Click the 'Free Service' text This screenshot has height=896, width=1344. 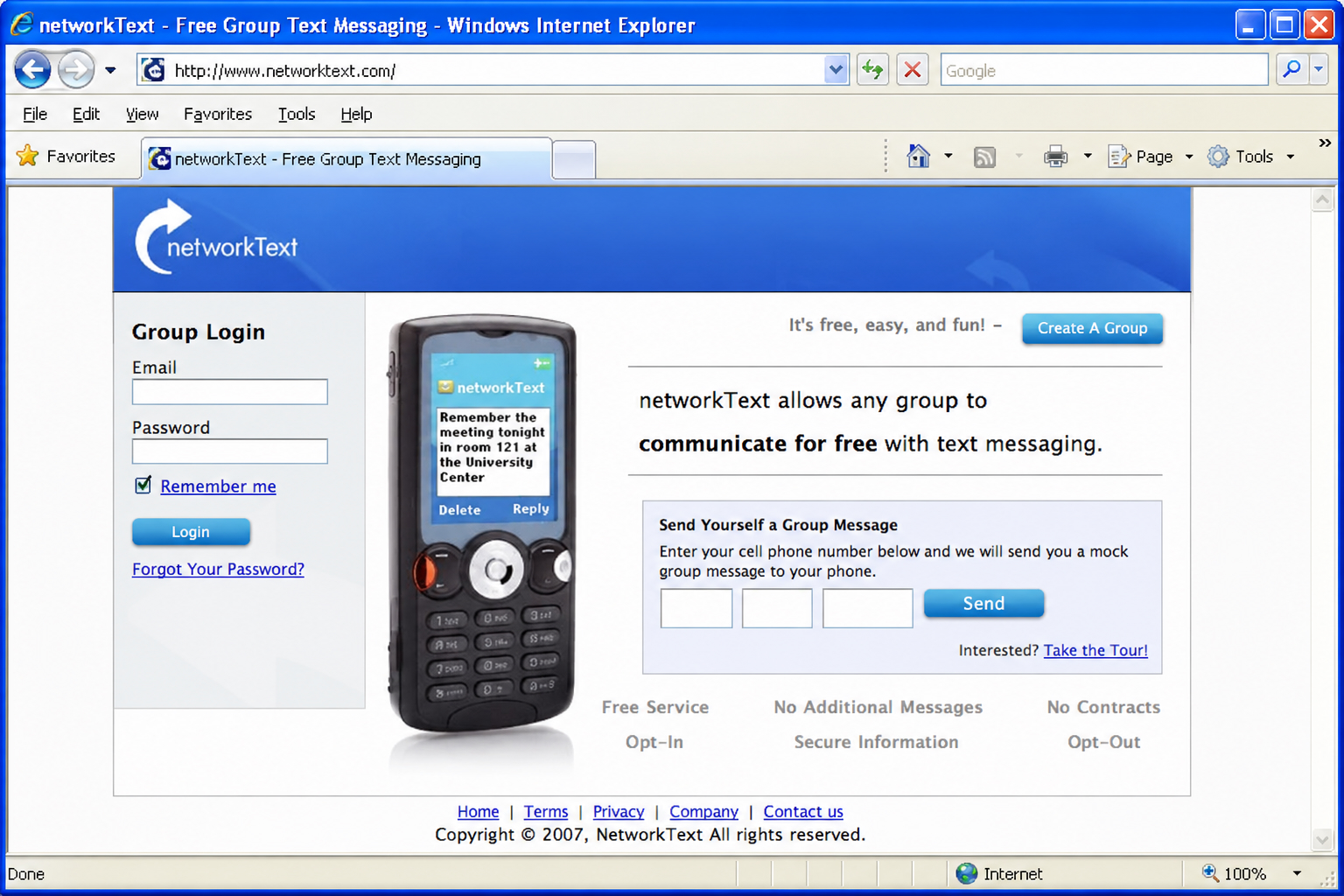pyautogui.click(x=655, y=707)
